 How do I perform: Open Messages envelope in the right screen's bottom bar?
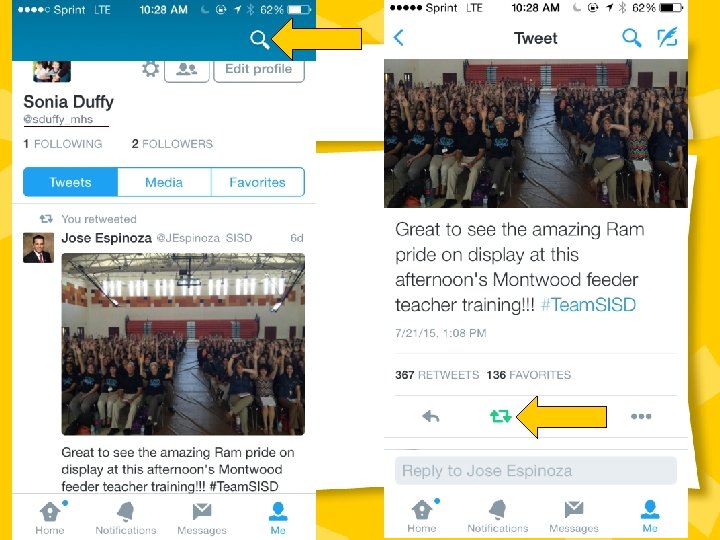[x=574, y=517]
